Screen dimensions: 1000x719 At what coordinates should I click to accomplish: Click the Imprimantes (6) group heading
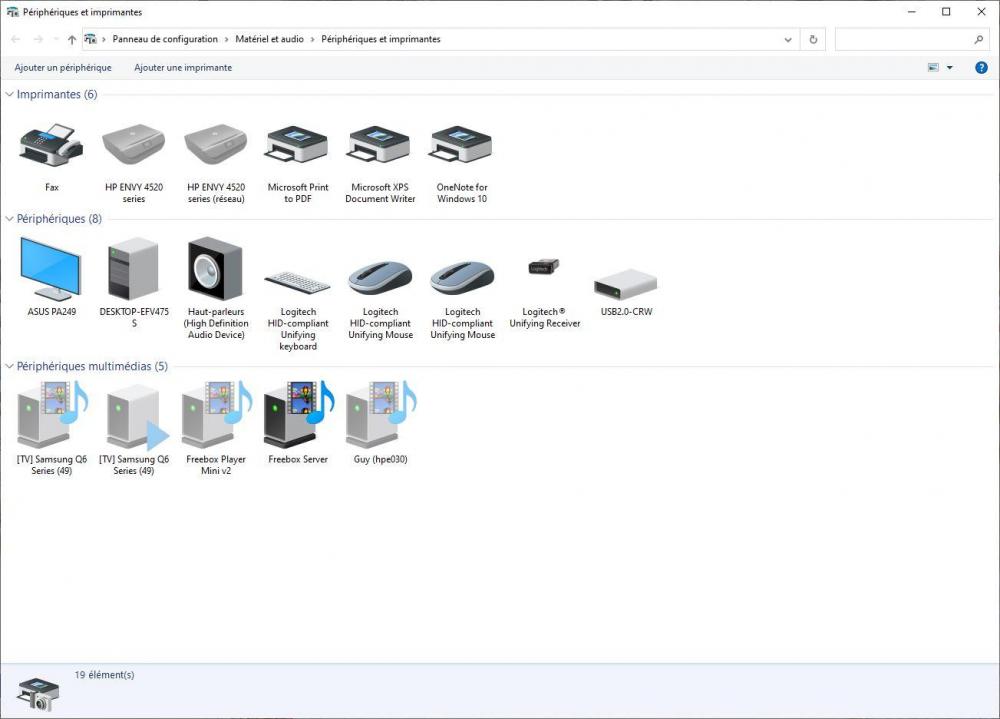coord(57,94)
